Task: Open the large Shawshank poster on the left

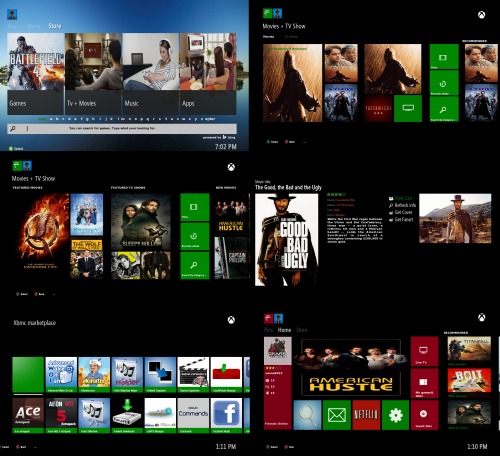Action: 292,83
